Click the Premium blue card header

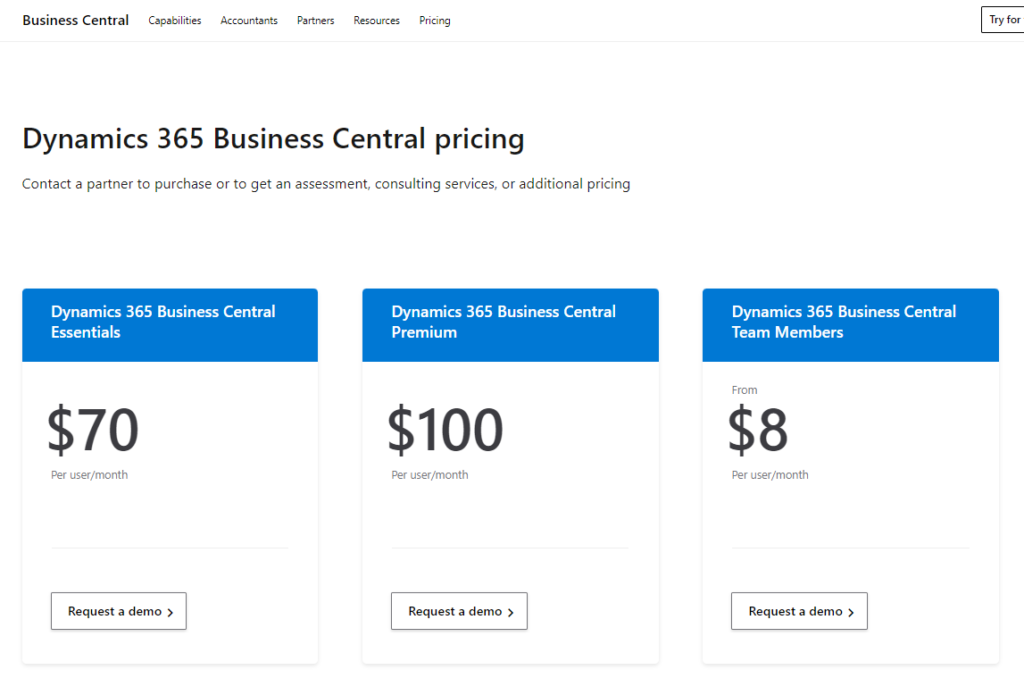pos(510,324)
